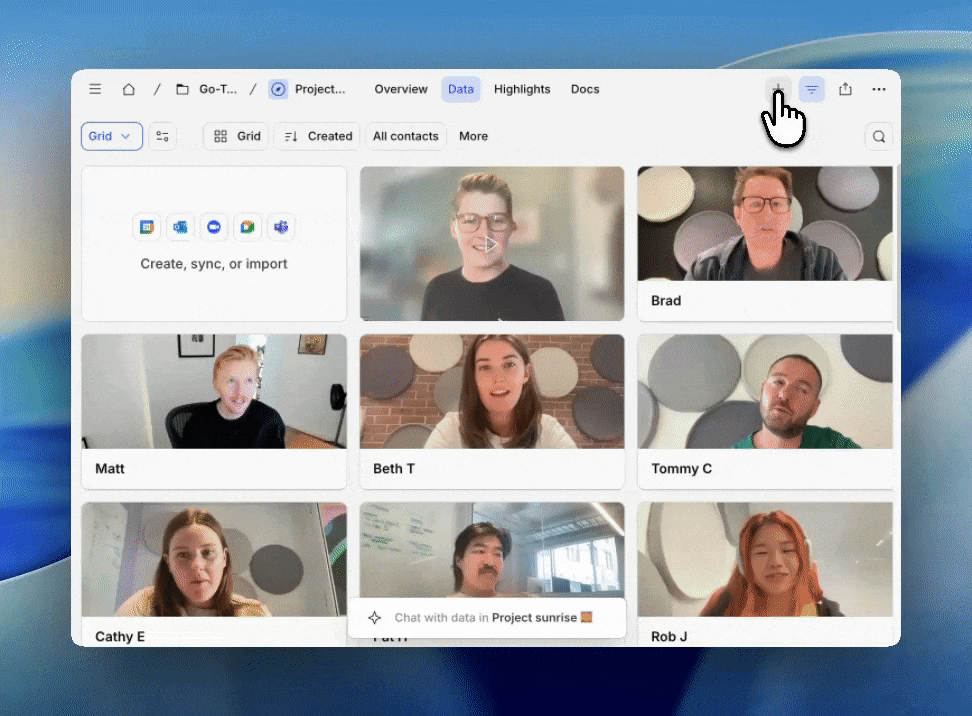Switch to the Docs tab
The image size is (972, 716).
pos(585,89)
